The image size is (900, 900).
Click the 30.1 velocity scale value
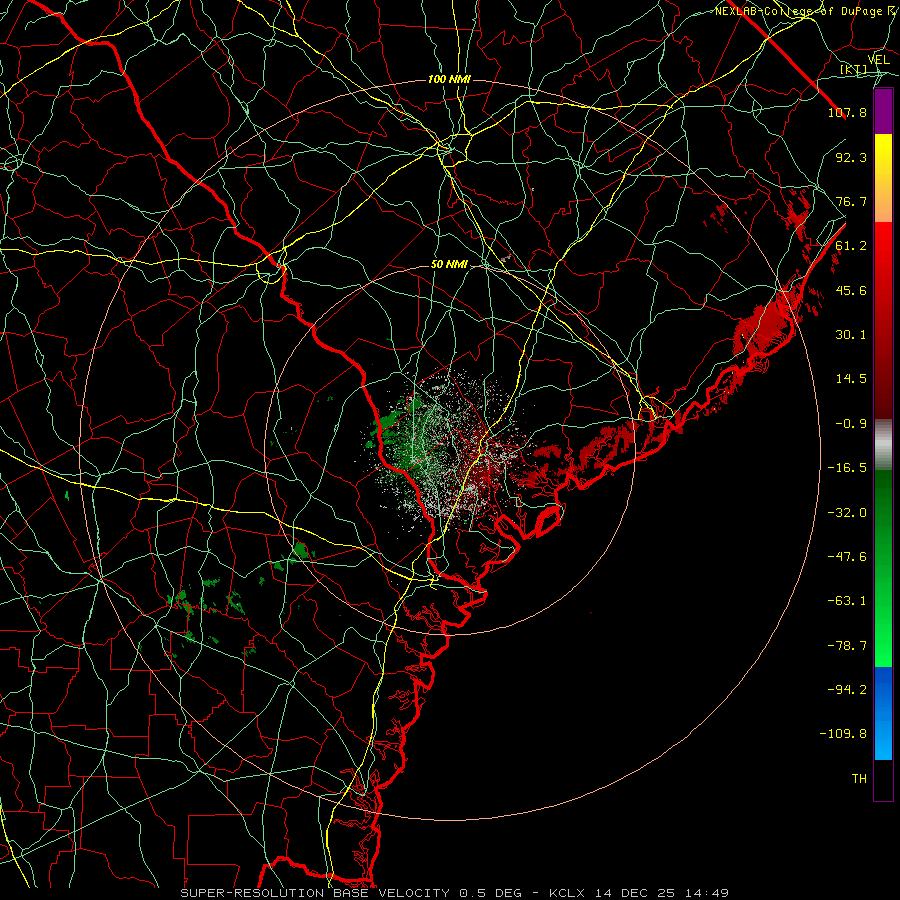(851, 335)
